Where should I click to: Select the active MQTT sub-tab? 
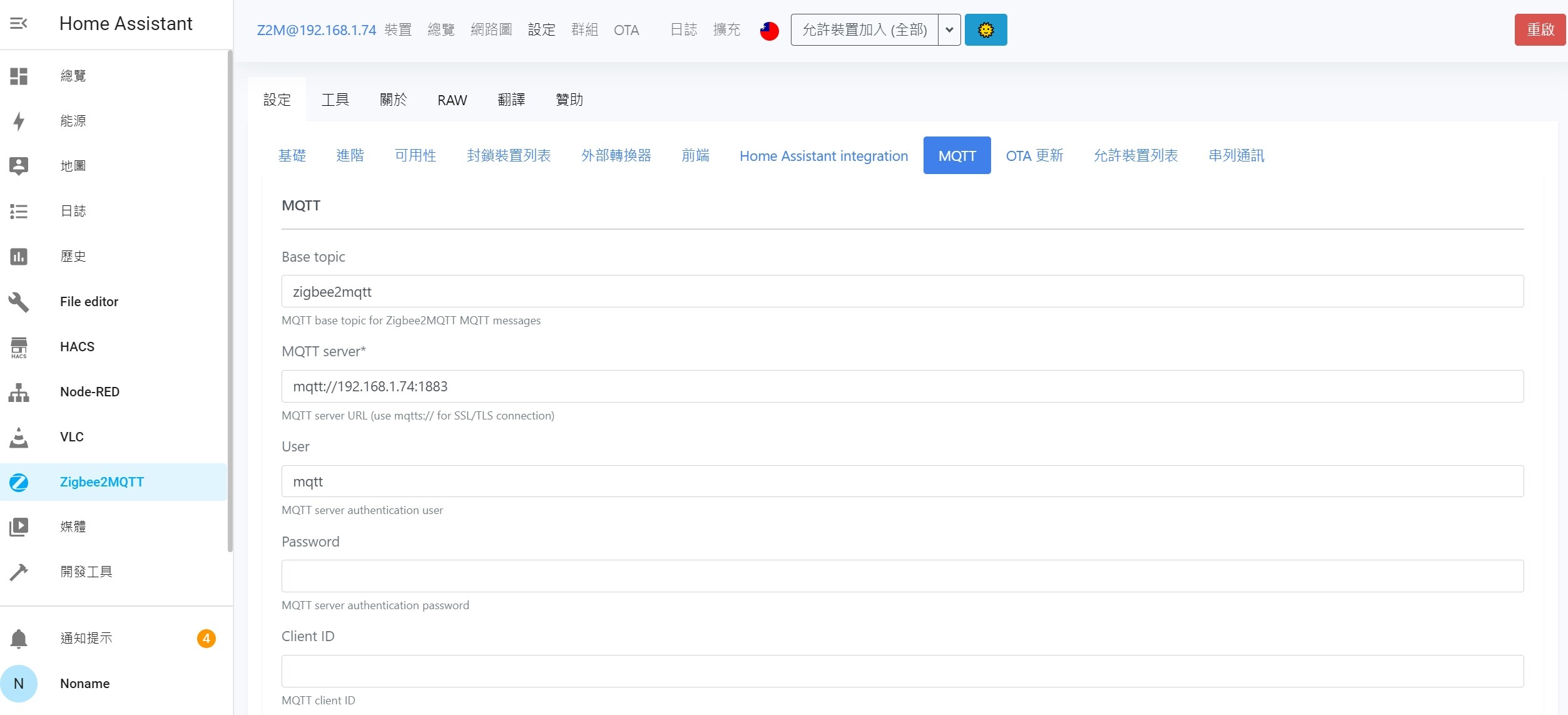pyautogui.click(x=957, y=155)
